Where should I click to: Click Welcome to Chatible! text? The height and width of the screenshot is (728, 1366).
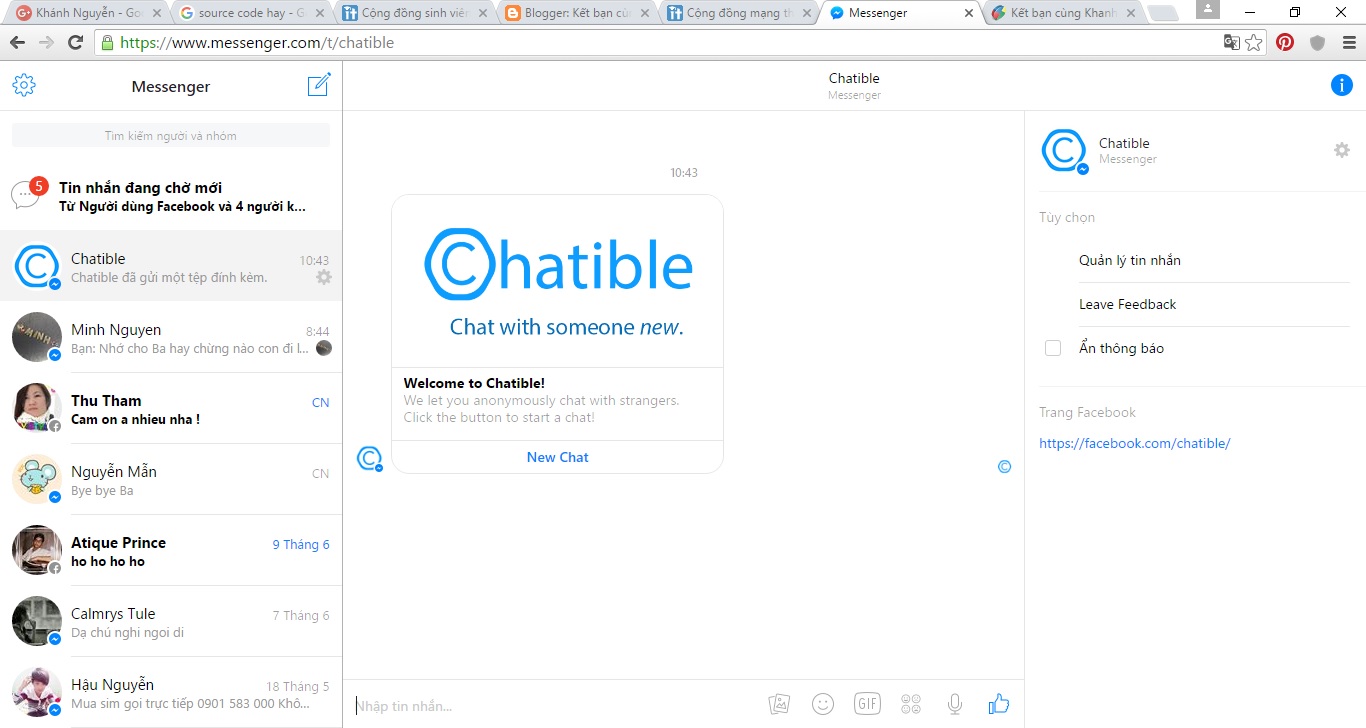[474, 383]
